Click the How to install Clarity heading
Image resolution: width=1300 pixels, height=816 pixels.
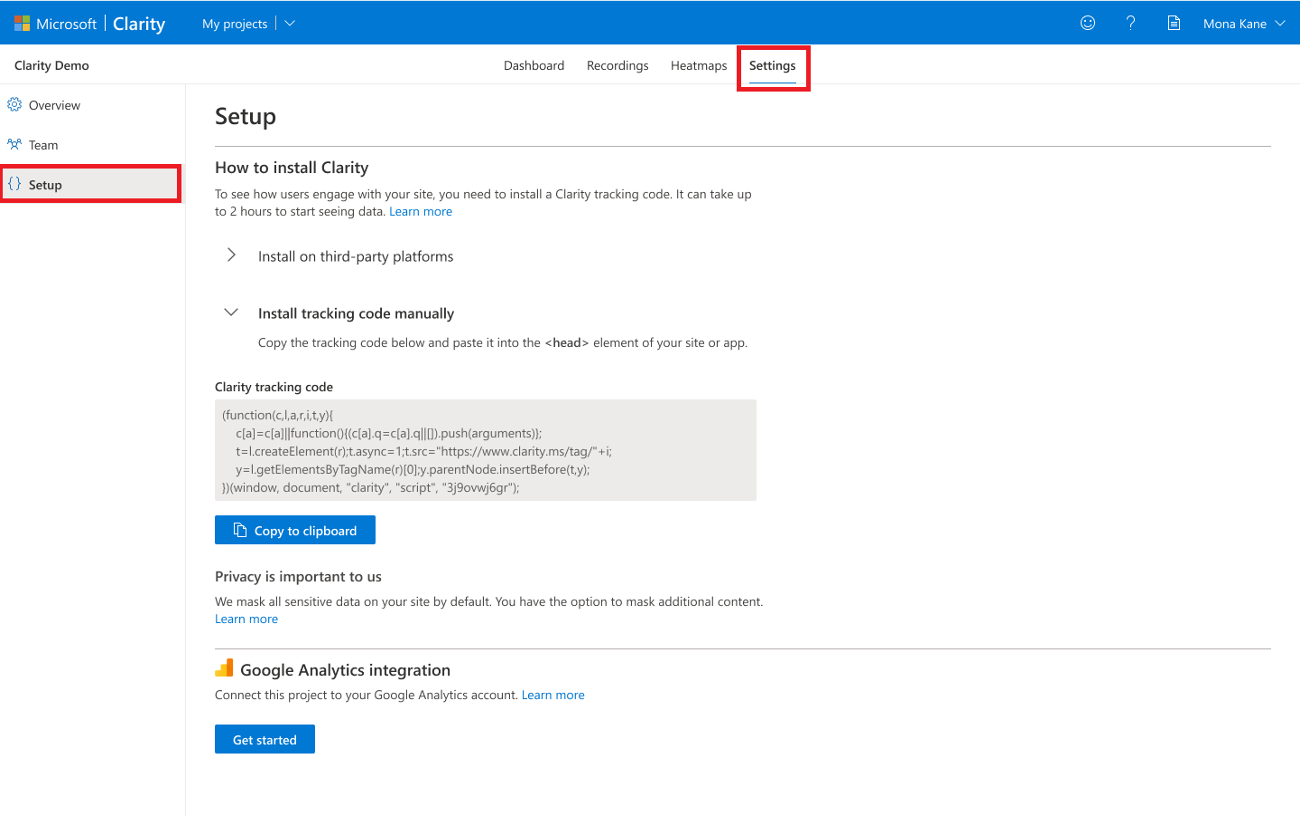(292, 167)
